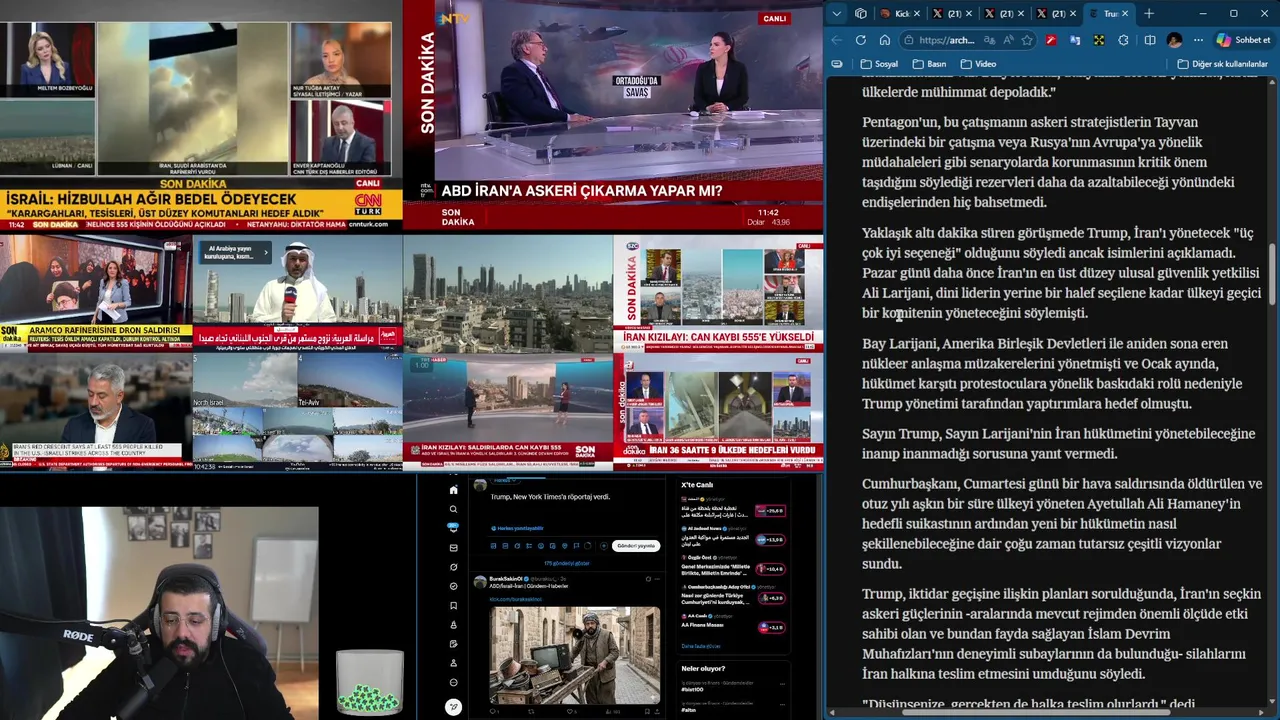Select the CNN Türk live stream tile
Image resolution: width=1280 pixels, height=720 pixels.
200,116
